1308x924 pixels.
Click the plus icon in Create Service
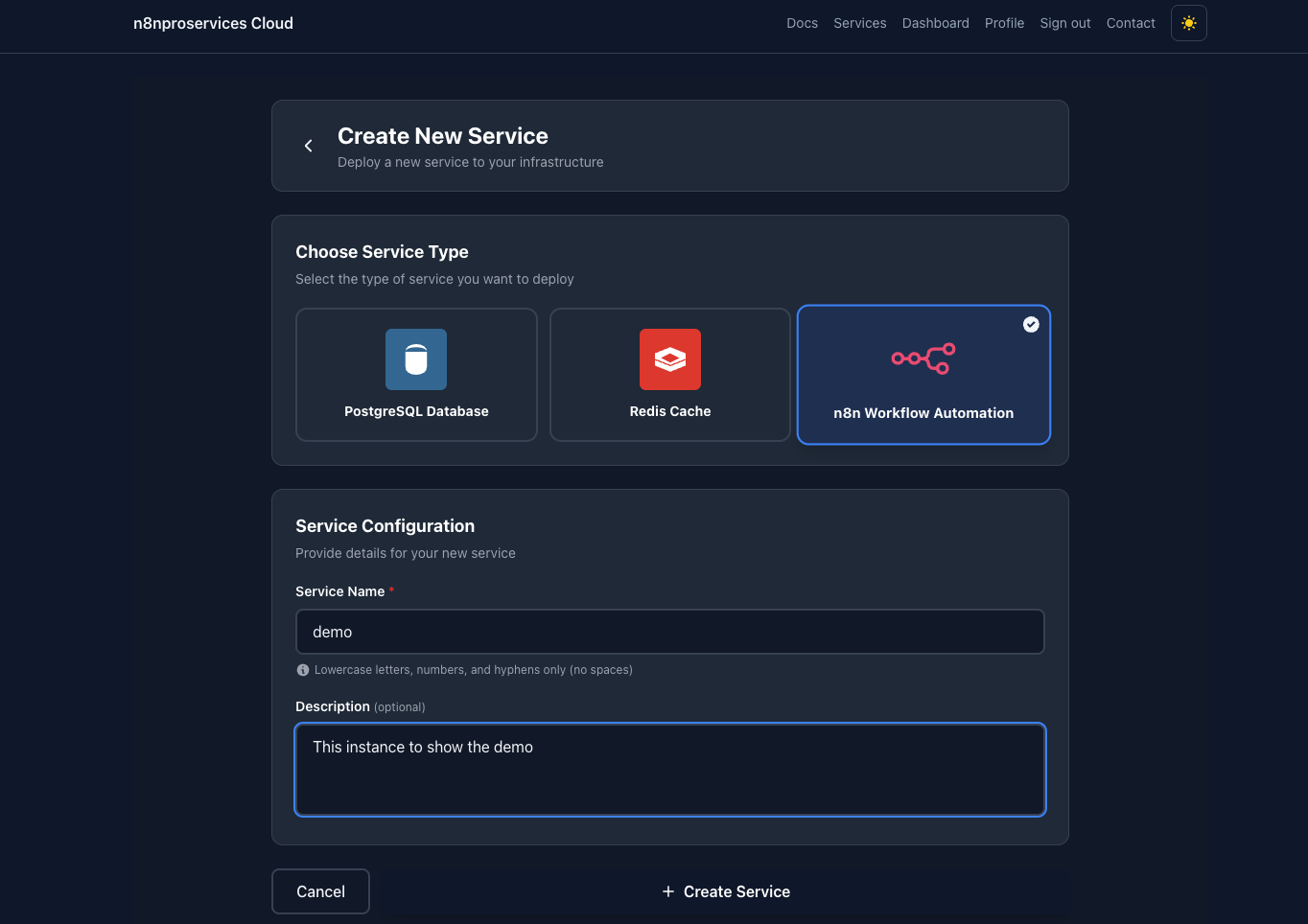point(668,891)
